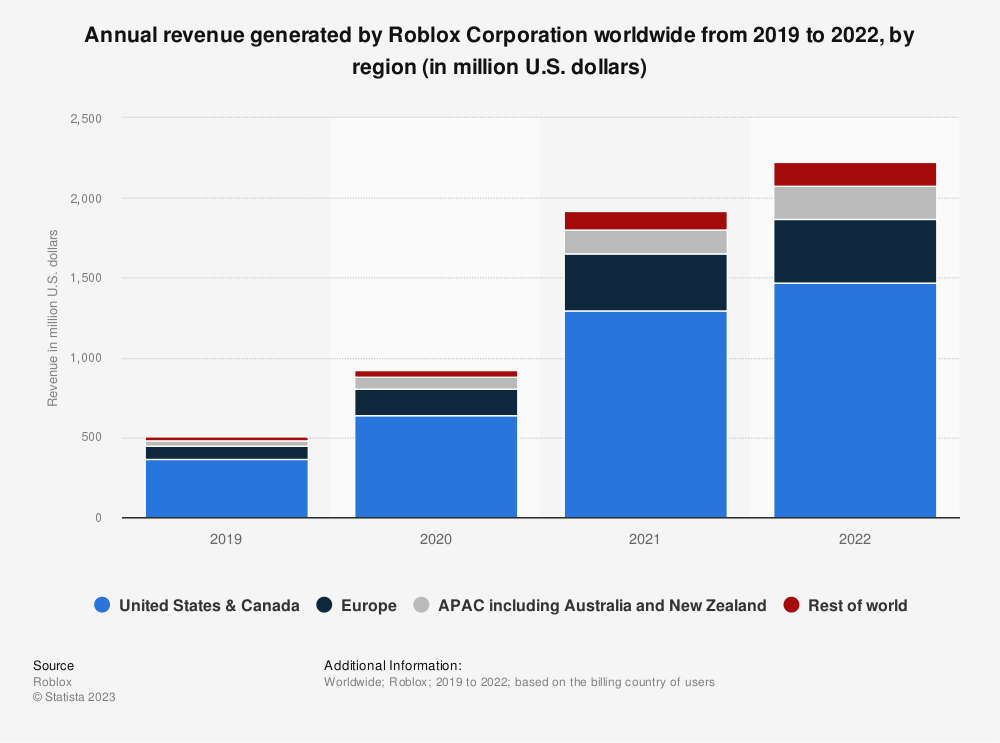Click the 'Roblox' source name

[x=52, y=682]
